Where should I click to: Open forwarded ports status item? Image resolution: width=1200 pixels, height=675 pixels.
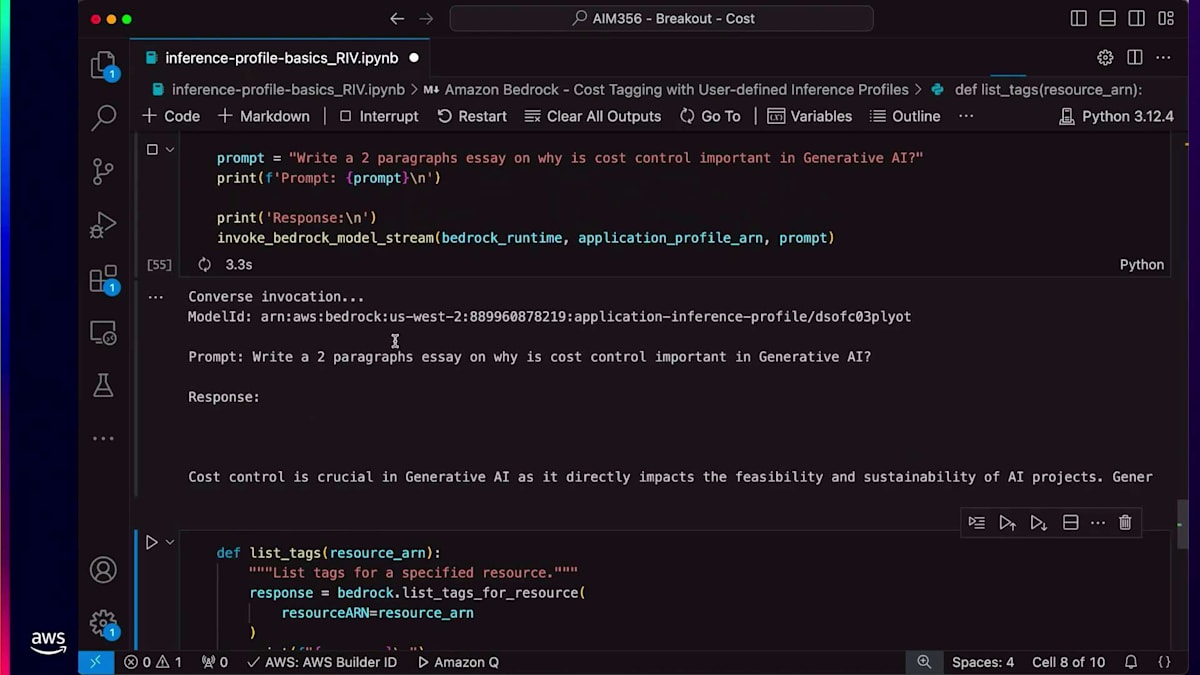tap(215, 662)
